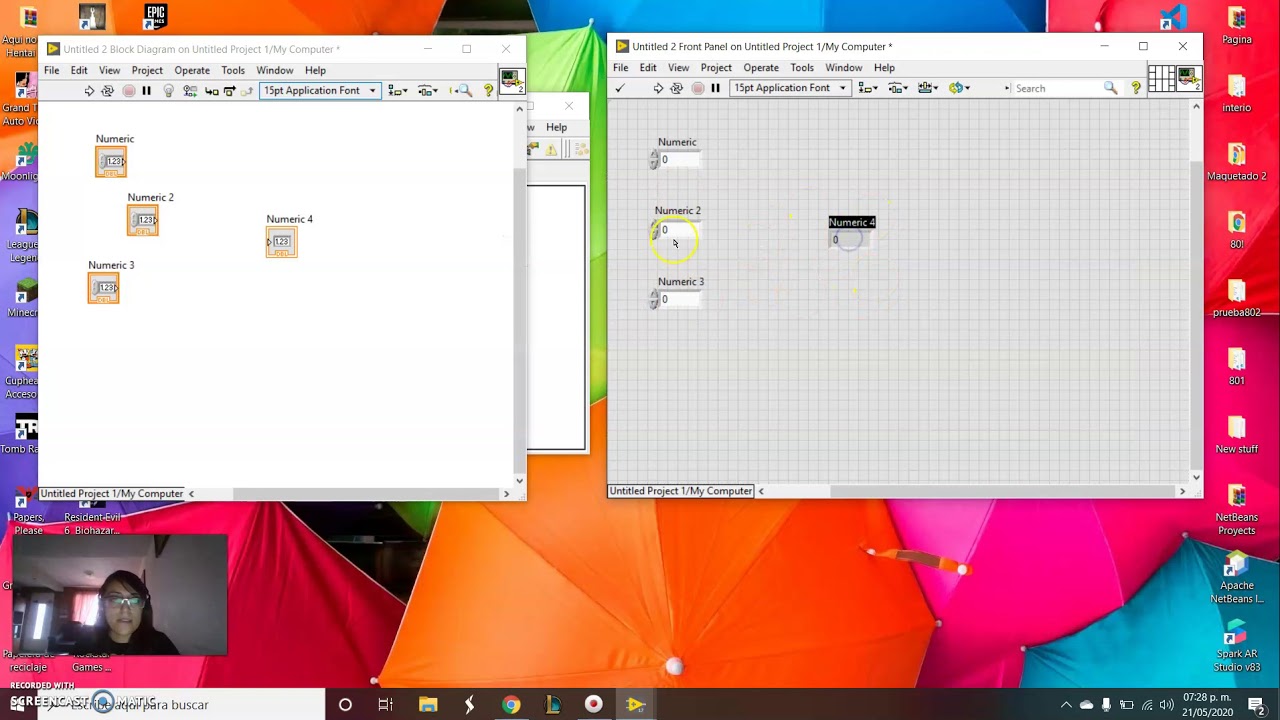The width and height of the screenshot is (1280, 720).
Task: Open Resize Objects dropdown in Front Panel
Action: [x=927, y=88]
